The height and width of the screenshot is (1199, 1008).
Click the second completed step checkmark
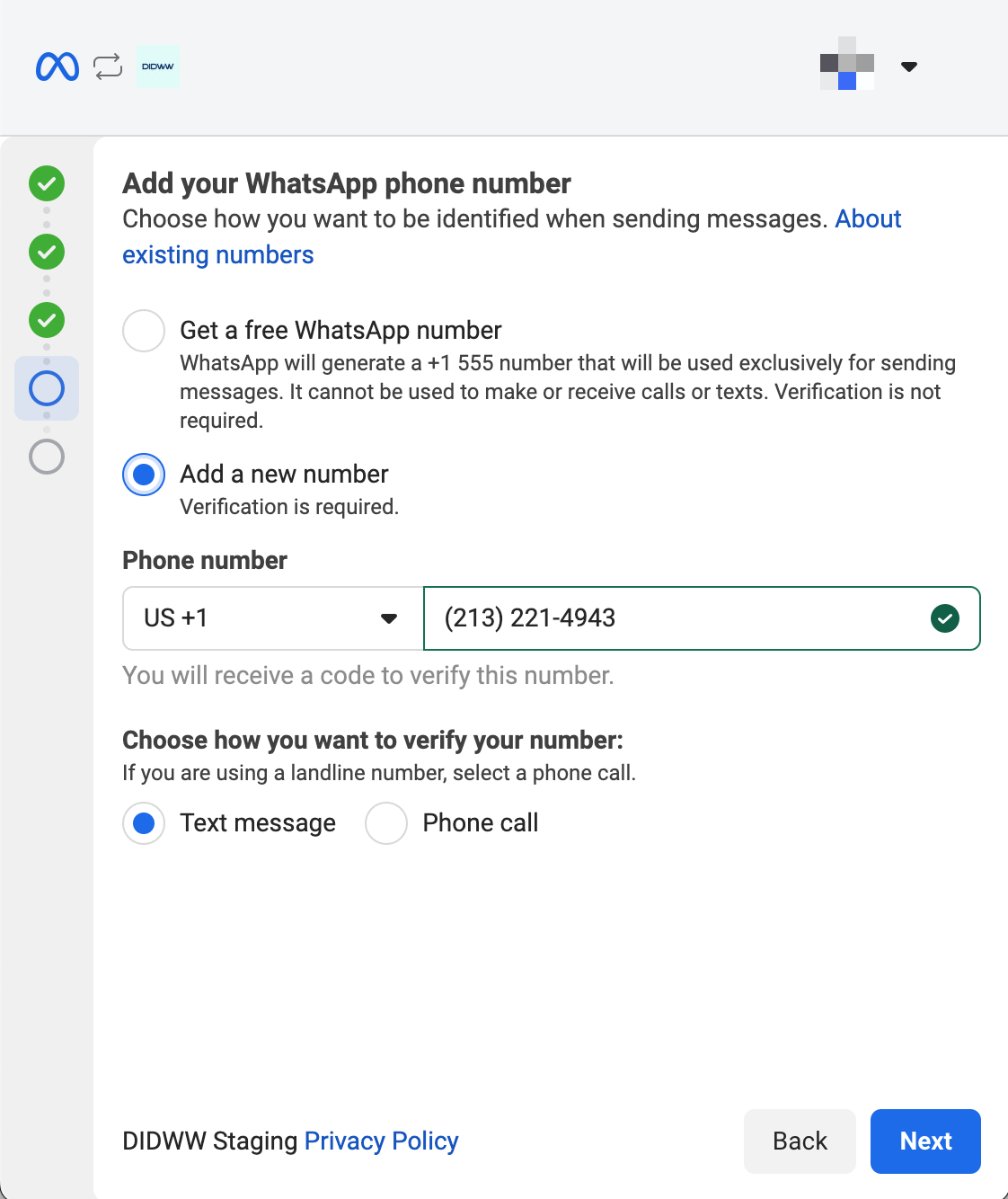tap(47, 252)
